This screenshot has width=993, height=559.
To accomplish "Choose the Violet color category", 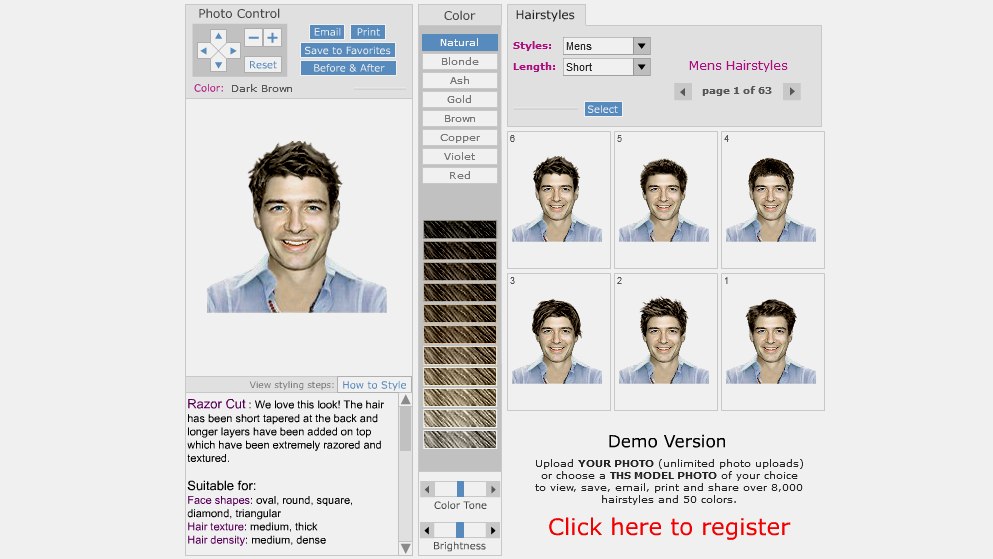I will tap(460, 157).
